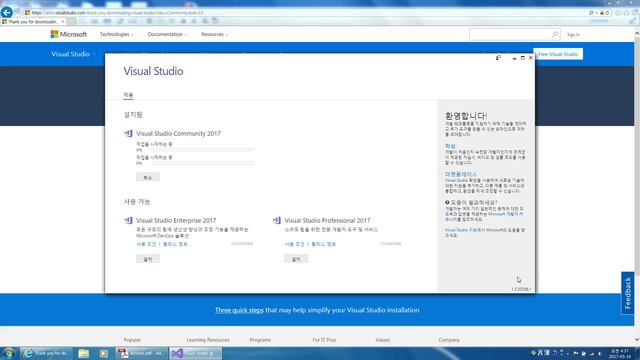Click the help question-mark icon in welcome panel

447,202
